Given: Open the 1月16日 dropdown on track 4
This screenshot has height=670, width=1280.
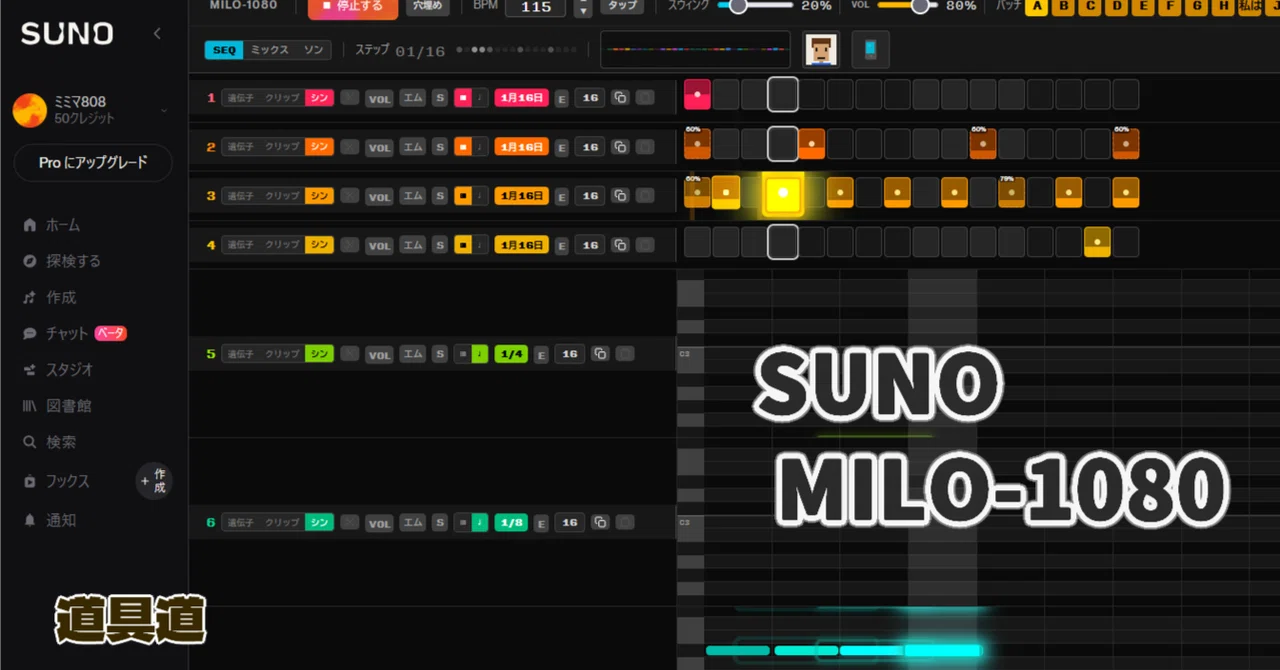Looking at the screenshot, I should click(x=522, y=245).
